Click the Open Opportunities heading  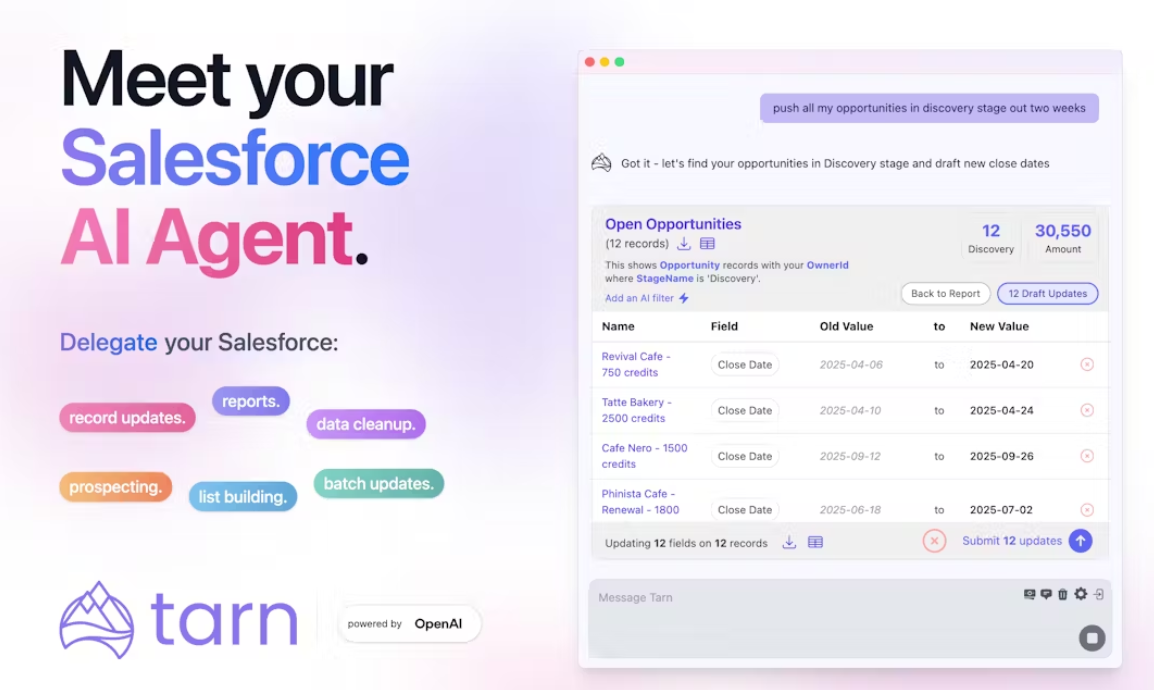673,224
